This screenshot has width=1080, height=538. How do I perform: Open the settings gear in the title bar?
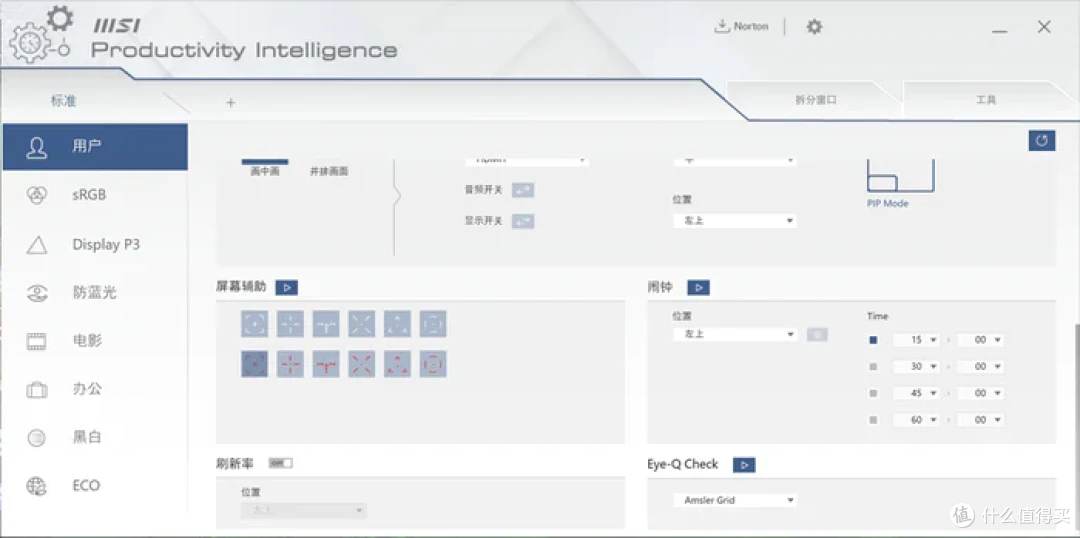click(x=814, y=27)
